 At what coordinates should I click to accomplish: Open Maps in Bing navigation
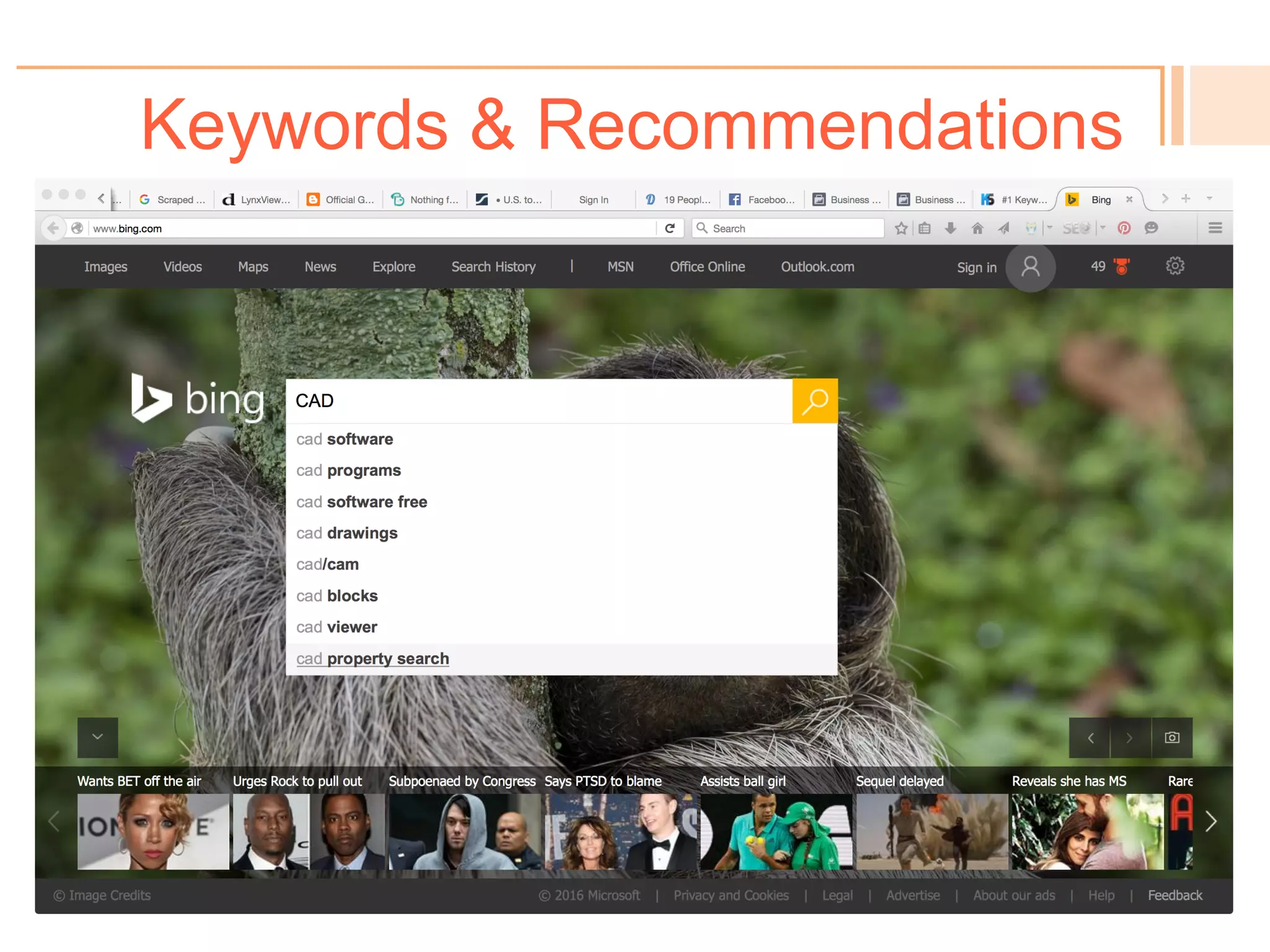click(253, 267)
